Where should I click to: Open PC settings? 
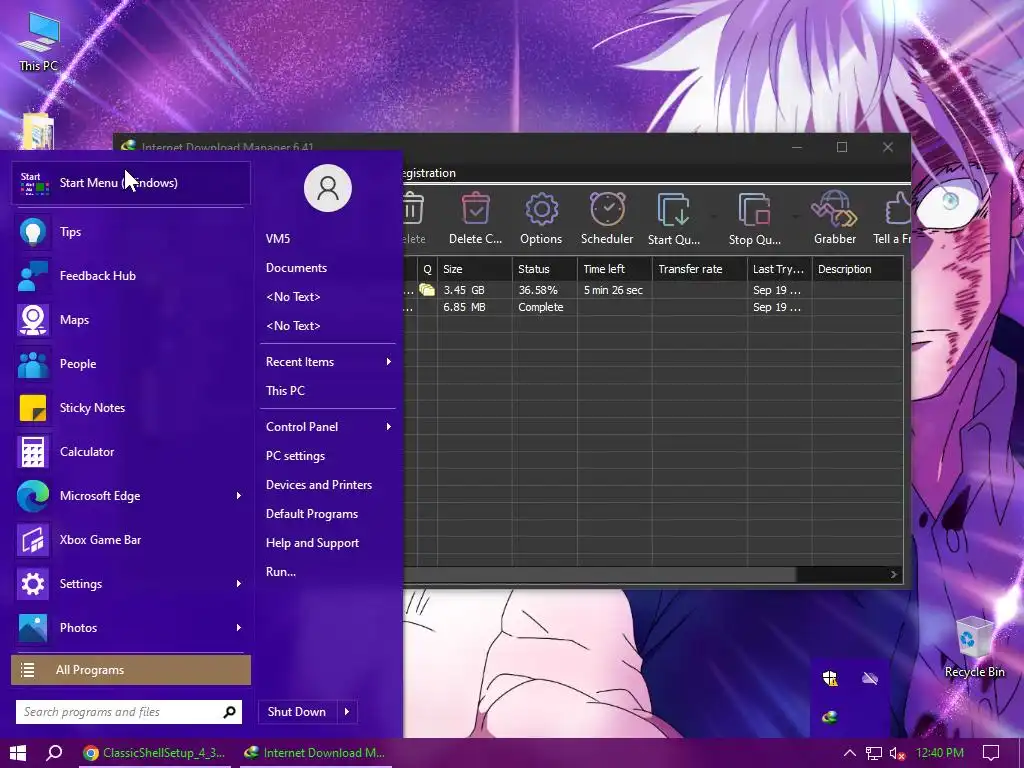coord(328,456)
